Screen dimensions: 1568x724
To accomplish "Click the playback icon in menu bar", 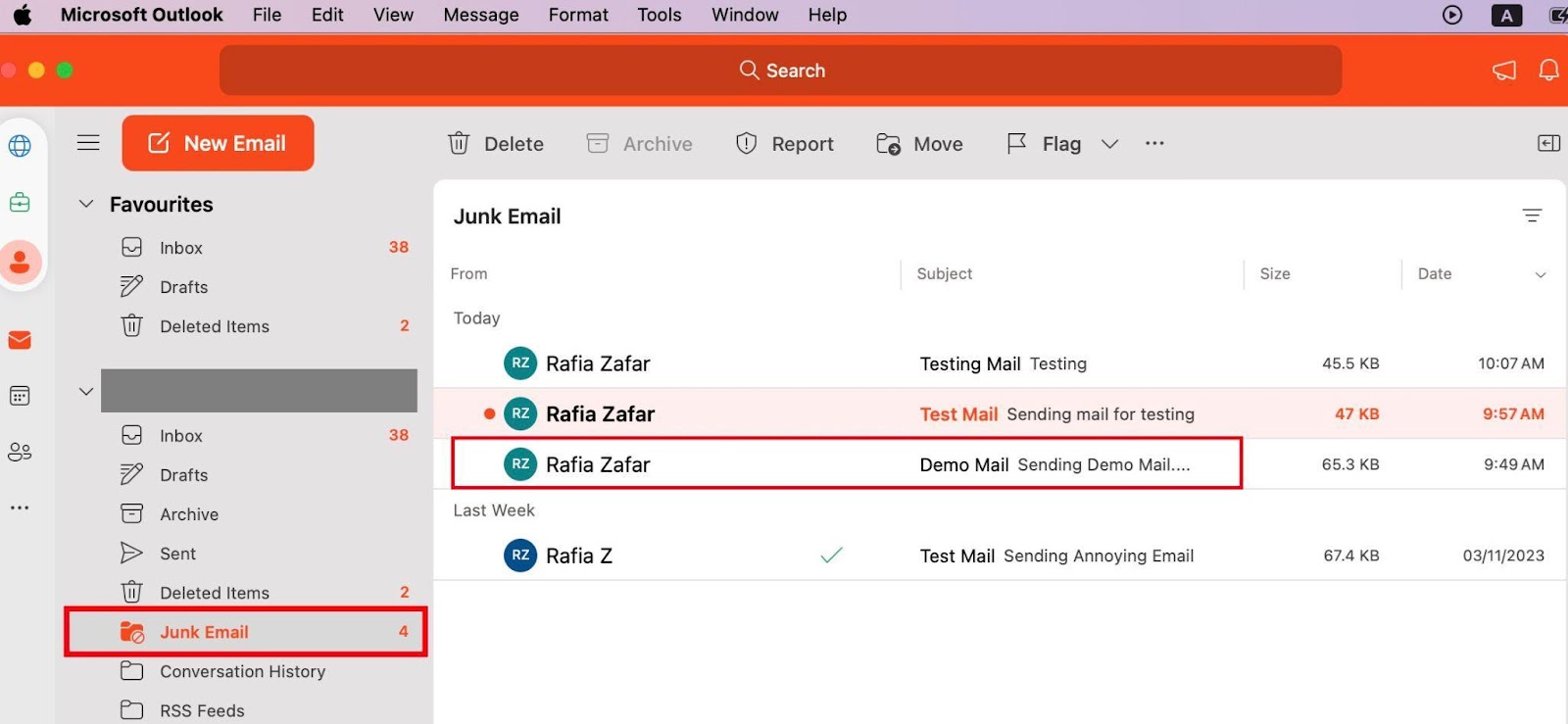I will click(x=1452, y=15).
